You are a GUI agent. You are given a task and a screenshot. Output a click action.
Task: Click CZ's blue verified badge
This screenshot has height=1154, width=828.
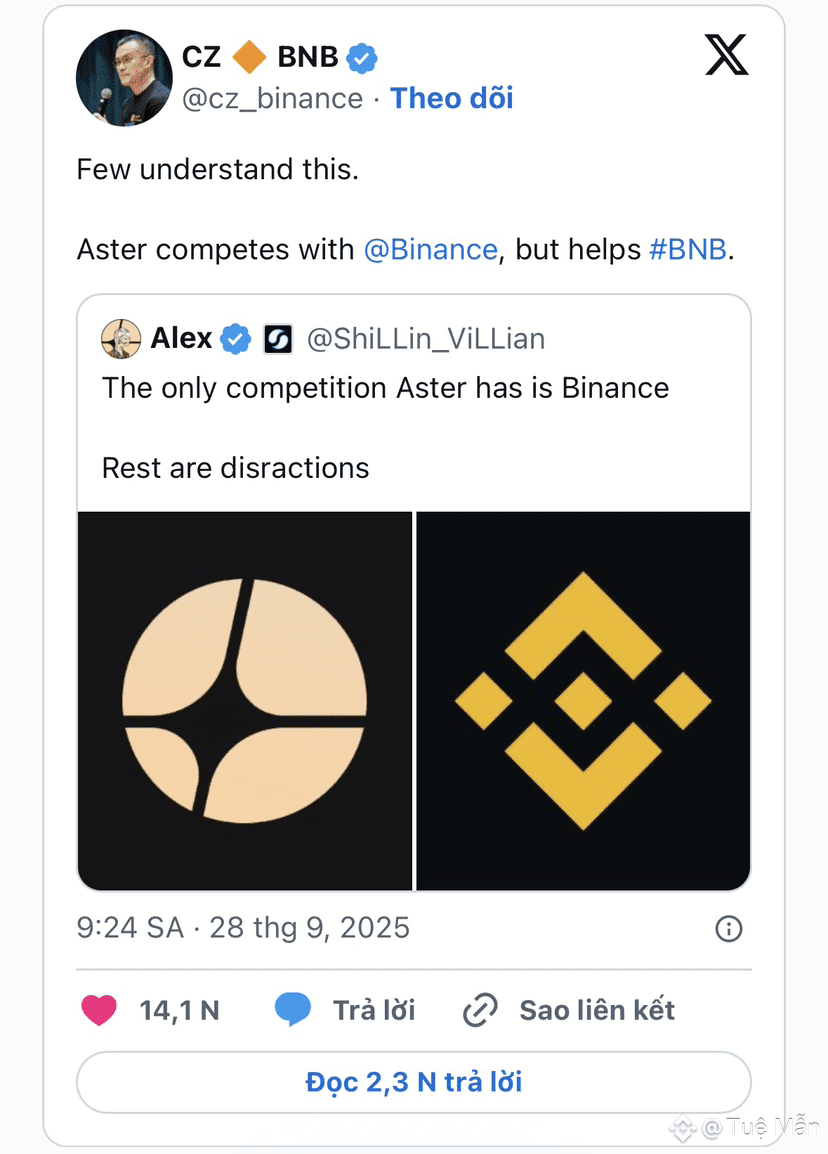click(362, 58)
